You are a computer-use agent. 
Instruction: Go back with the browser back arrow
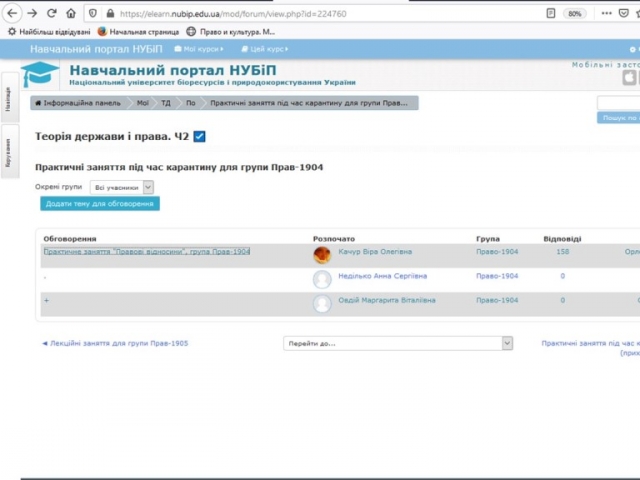tap(12, 13)
